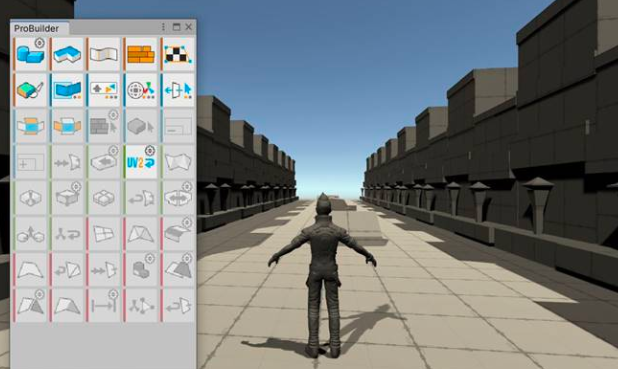
Task: Open options gear on Extrude Faces icon
Action: point(187,222)
